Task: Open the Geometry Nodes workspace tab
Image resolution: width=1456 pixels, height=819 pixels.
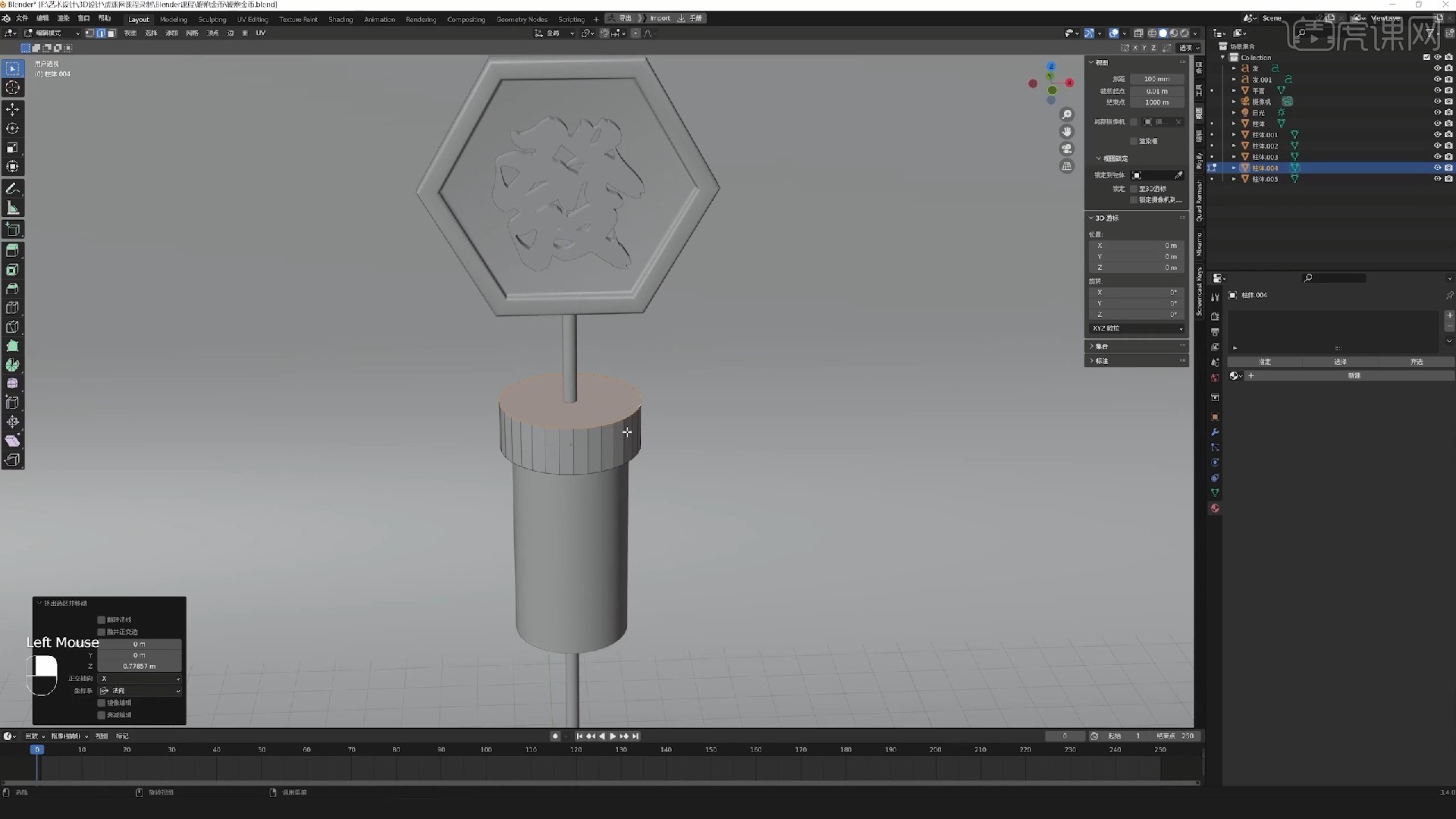Action: click(522, 19)
